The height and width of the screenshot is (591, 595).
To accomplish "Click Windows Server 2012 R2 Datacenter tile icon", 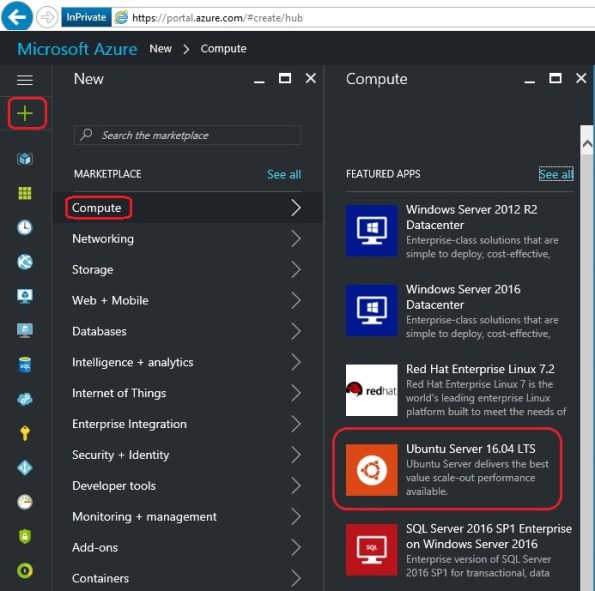I will (371, 231).
